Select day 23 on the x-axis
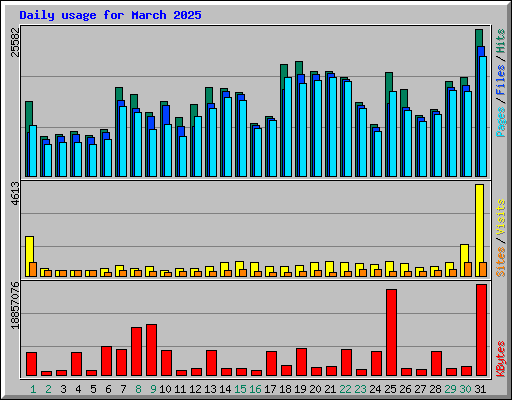The width and height of the screenshot is (512, 400). tap(360, 389)
